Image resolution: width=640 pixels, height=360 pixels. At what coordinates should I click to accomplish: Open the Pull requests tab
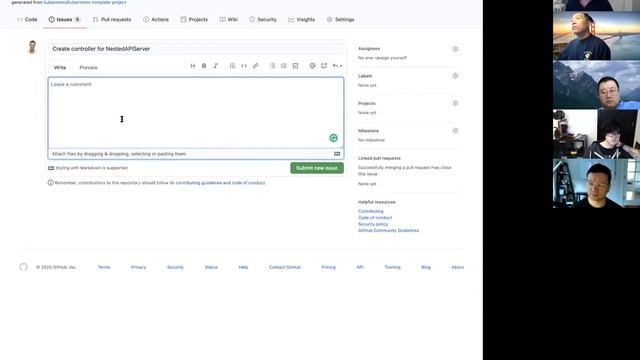click(112, 20)
